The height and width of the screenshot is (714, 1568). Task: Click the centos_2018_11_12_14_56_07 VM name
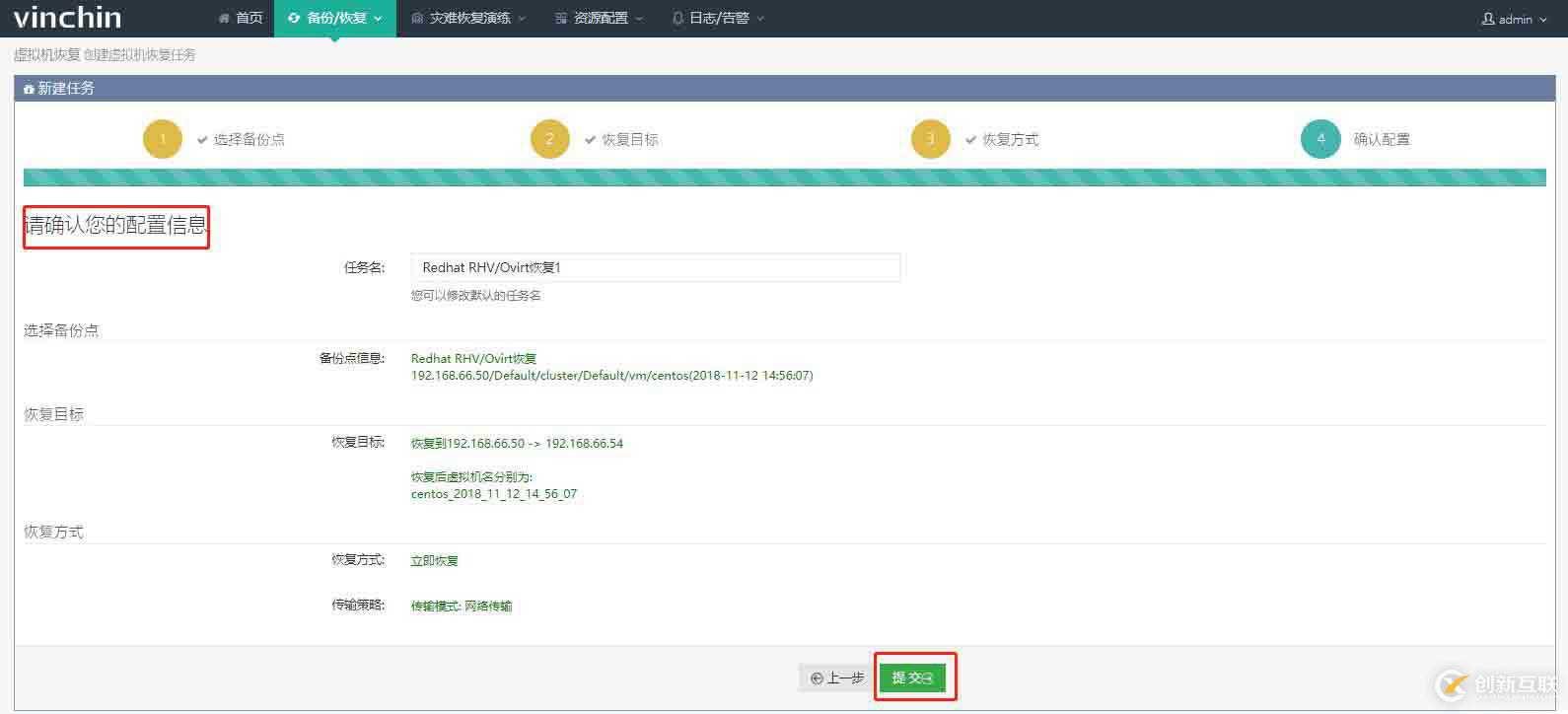point(494,494)
